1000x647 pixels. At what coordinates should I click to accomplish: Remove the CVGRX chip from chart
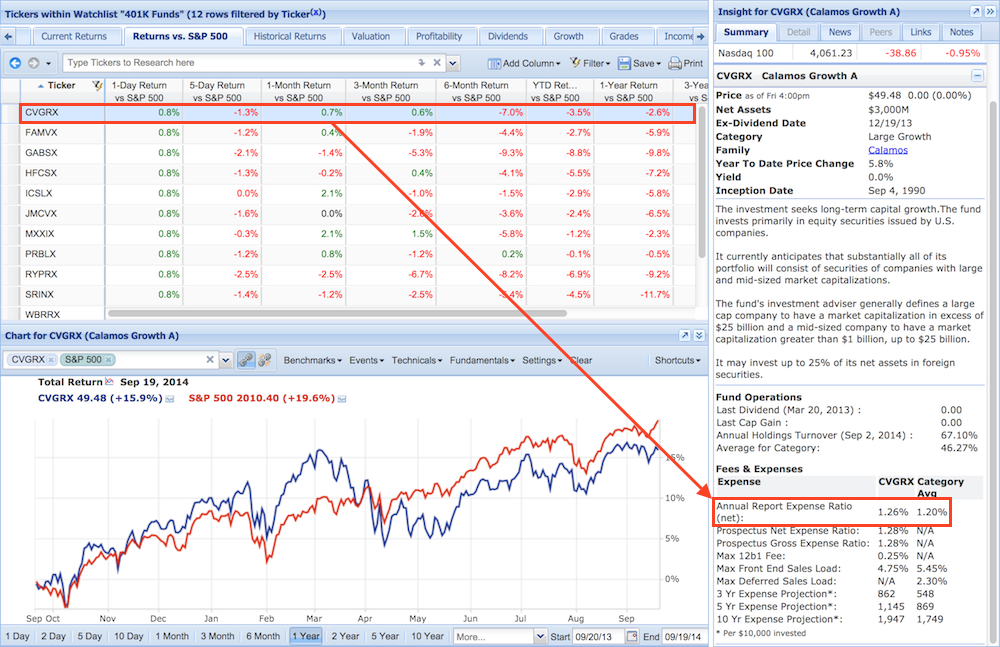[51, 360]
